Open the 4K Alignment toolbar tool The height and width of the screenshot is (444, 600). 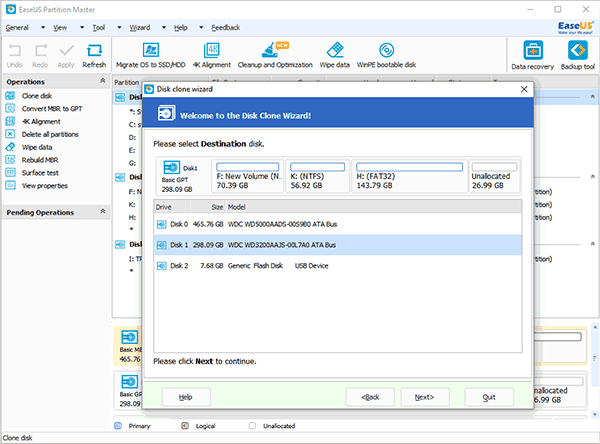212,56
